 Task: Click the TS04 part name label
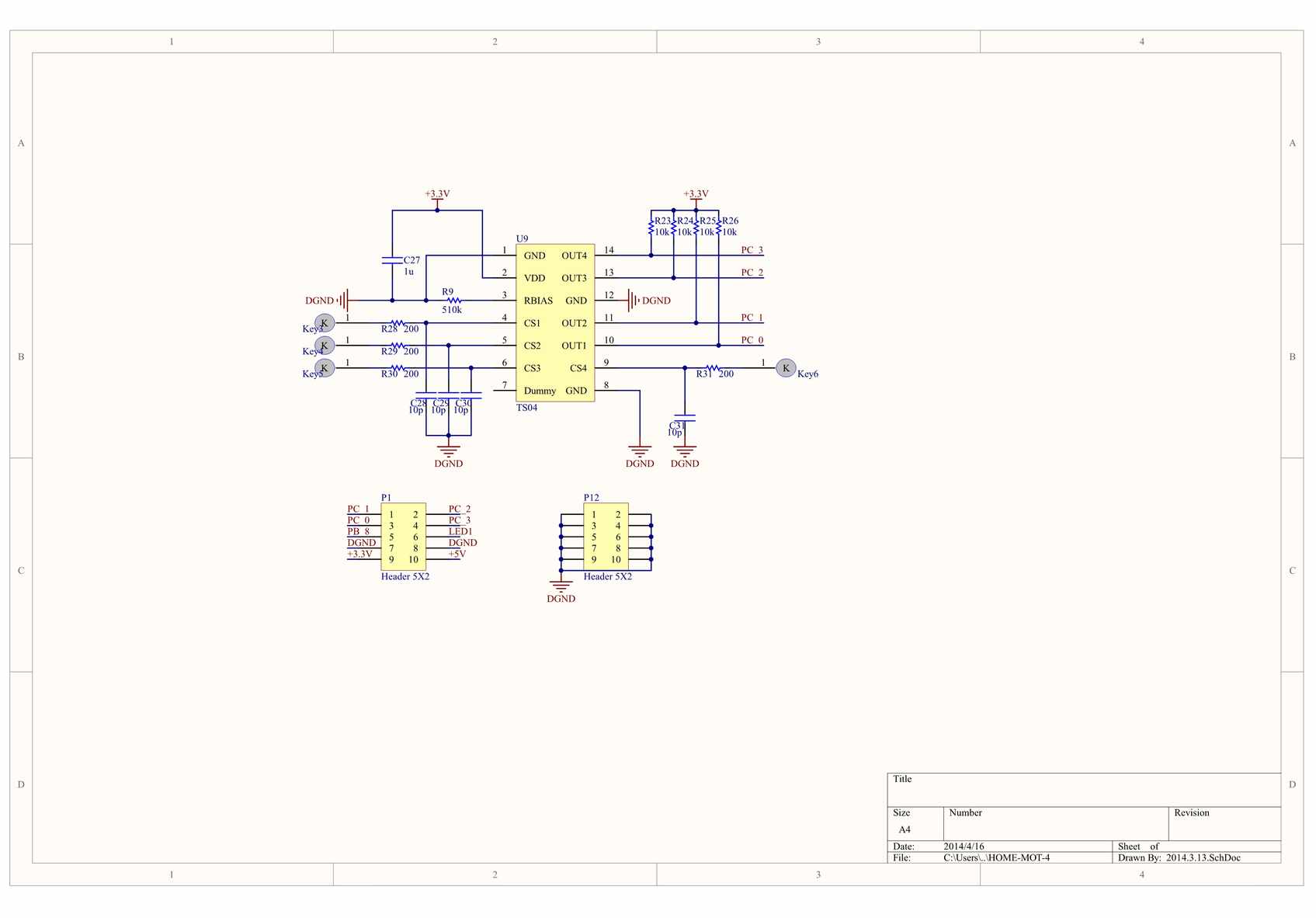pos(526,407)
